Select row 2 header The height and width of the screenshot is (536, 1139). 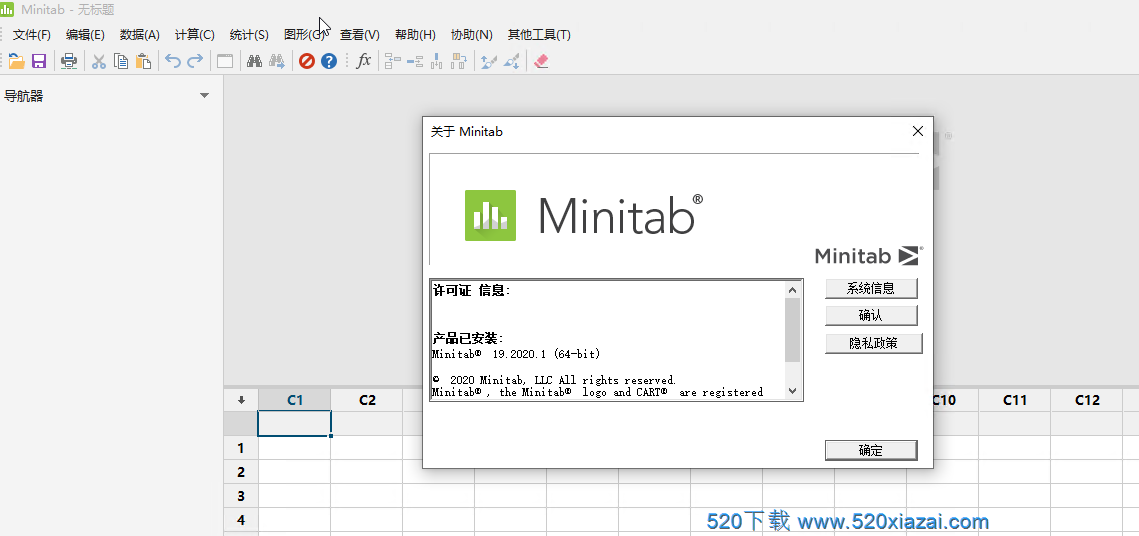(x=241, y=472)
